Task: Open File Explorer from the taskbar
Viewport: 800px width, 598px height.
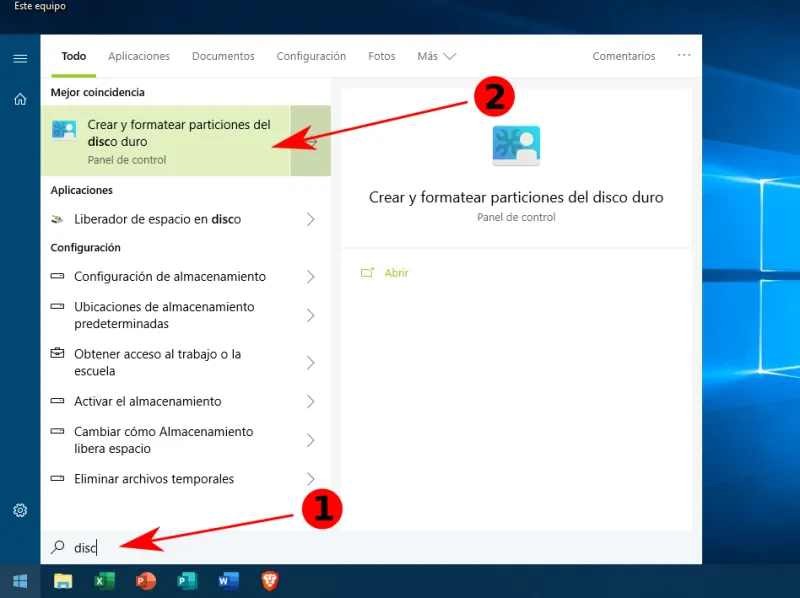Action: pos(63,581)
